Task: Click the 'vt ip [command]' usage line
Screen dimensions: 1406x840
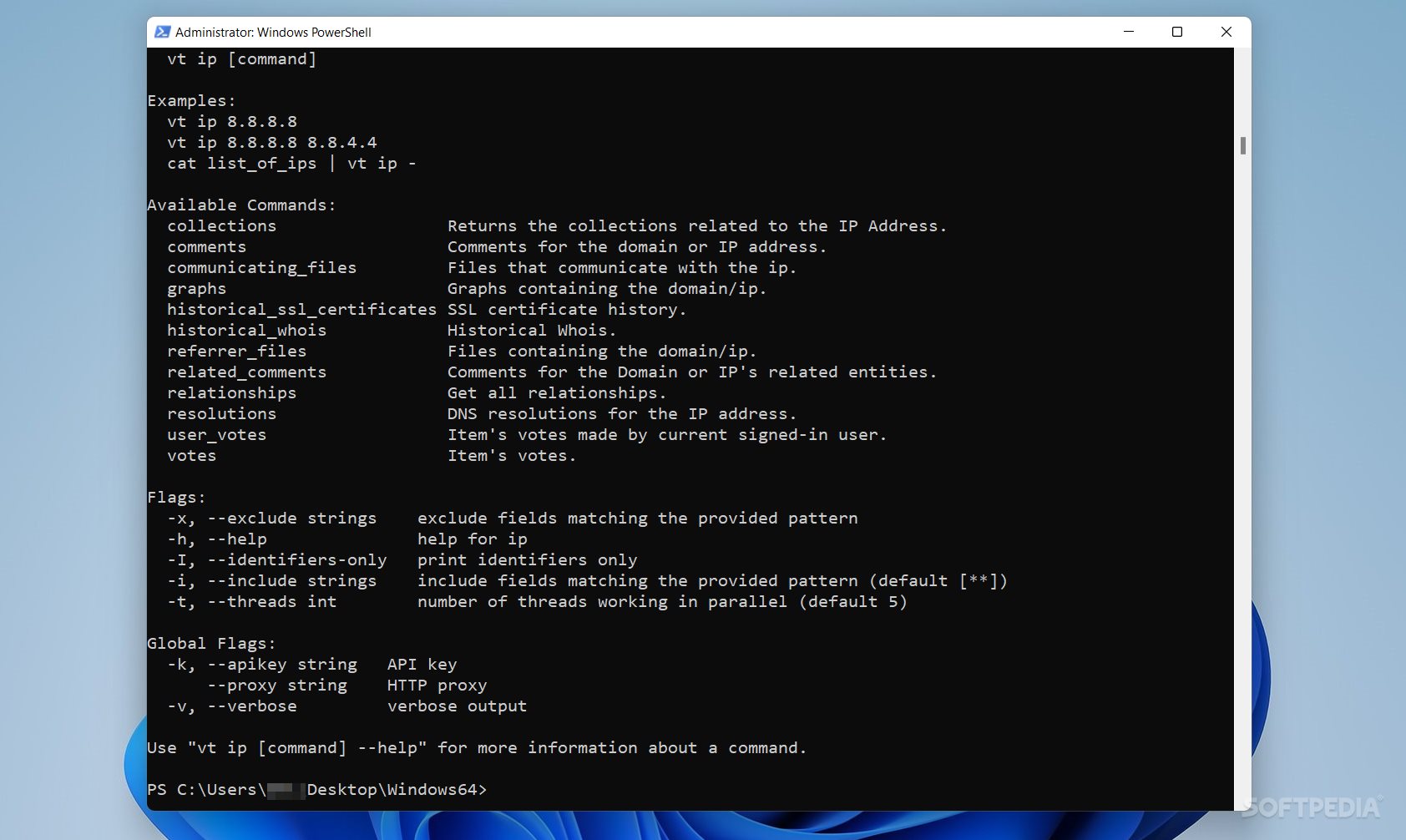Action: [x=241, y=59]
